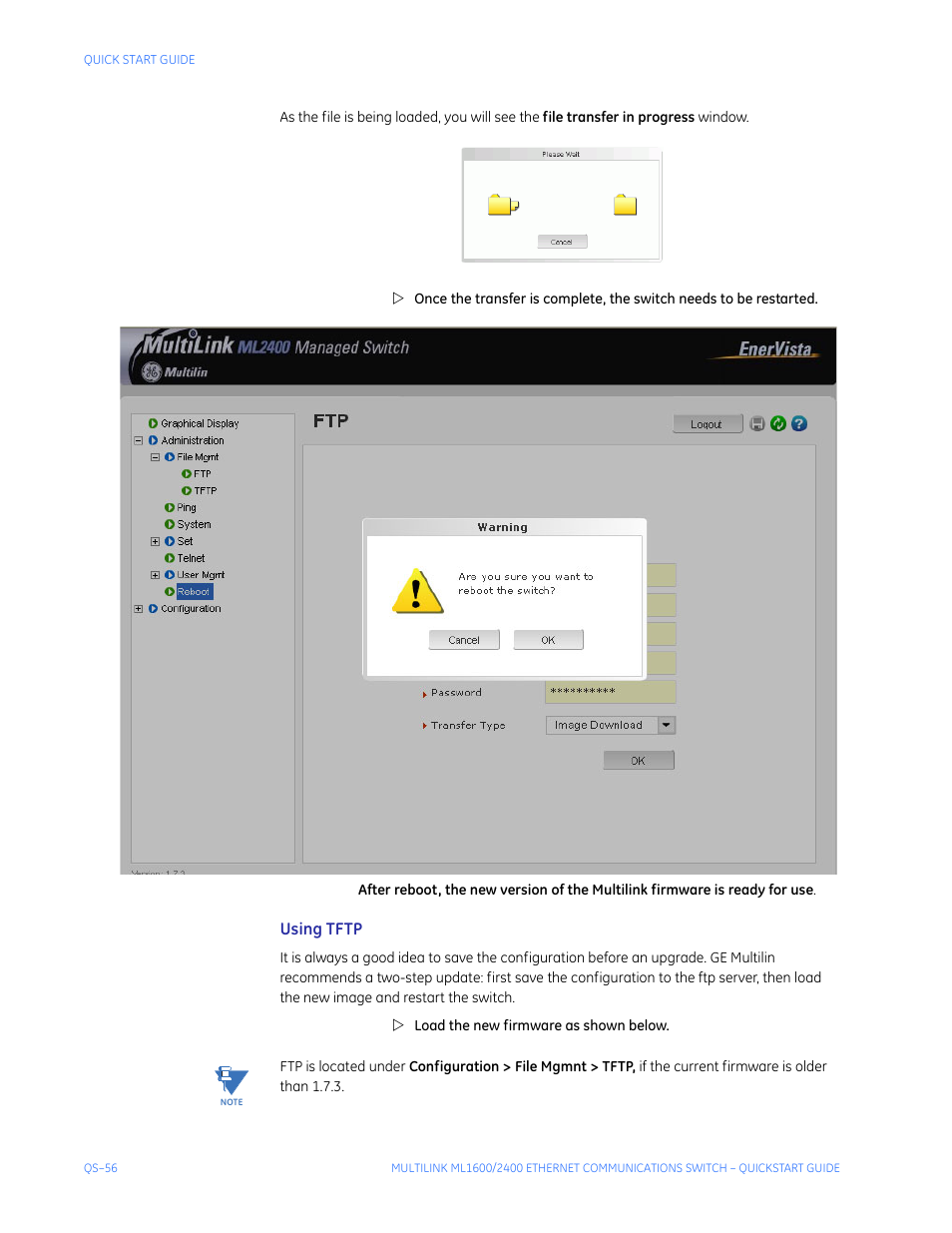The width and height of the screenshot is (952, 1233).
Task: Select Graphical Display in the tree
Action: click(x=200, y=423)
